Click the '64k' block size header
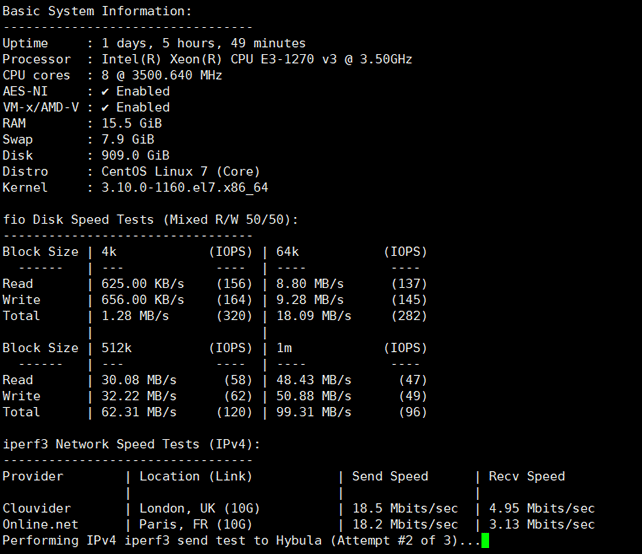The height and width of the screenshot is (554, 642). [287, 252]
